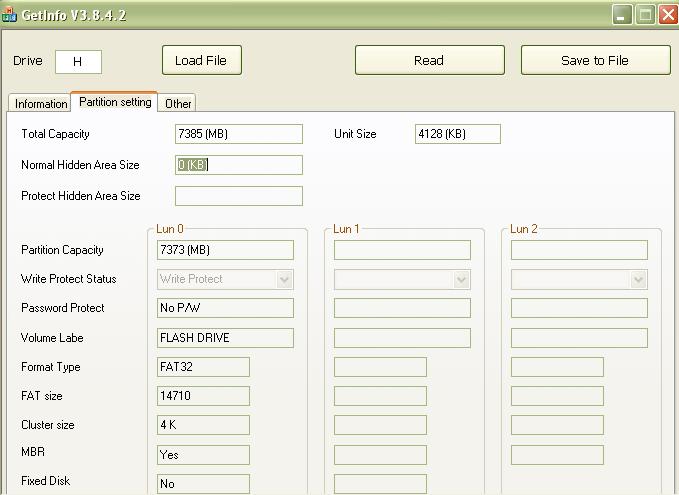Close the GetInfo window
The height and width of the screenshot is (495, 679).
(x=668, y=15)
